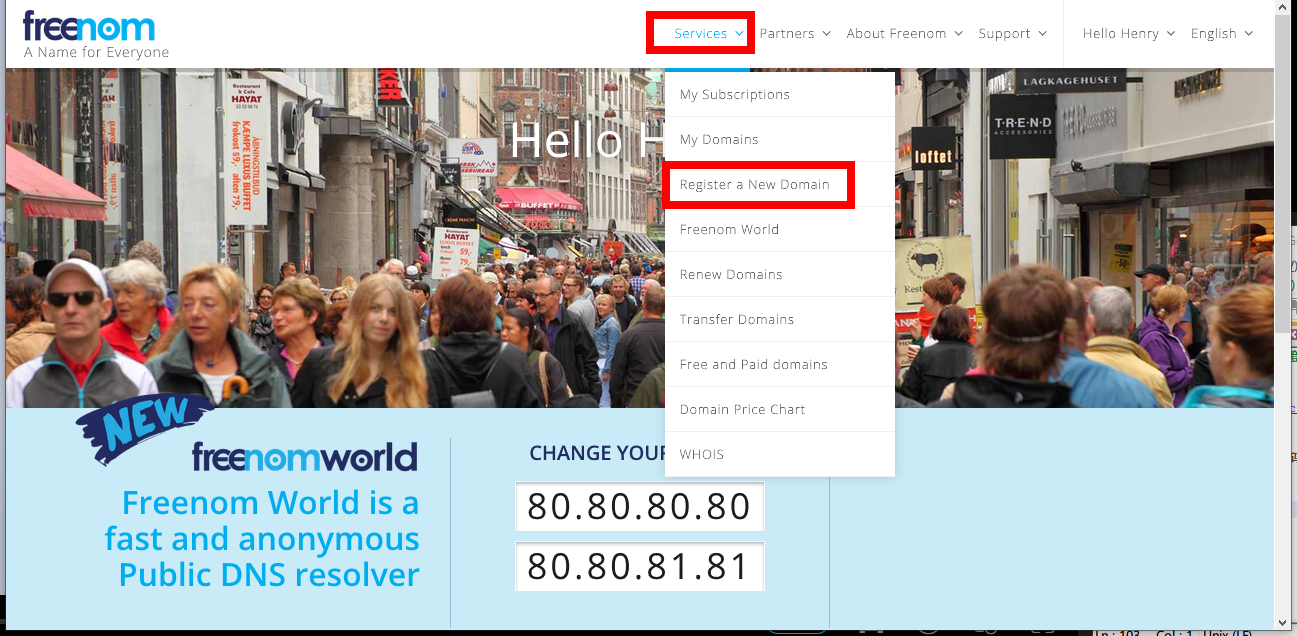Image resolution: width=1297 pixels, height=636 pixels.
Task: Expand the Partners menu
Action: (795, 33)
